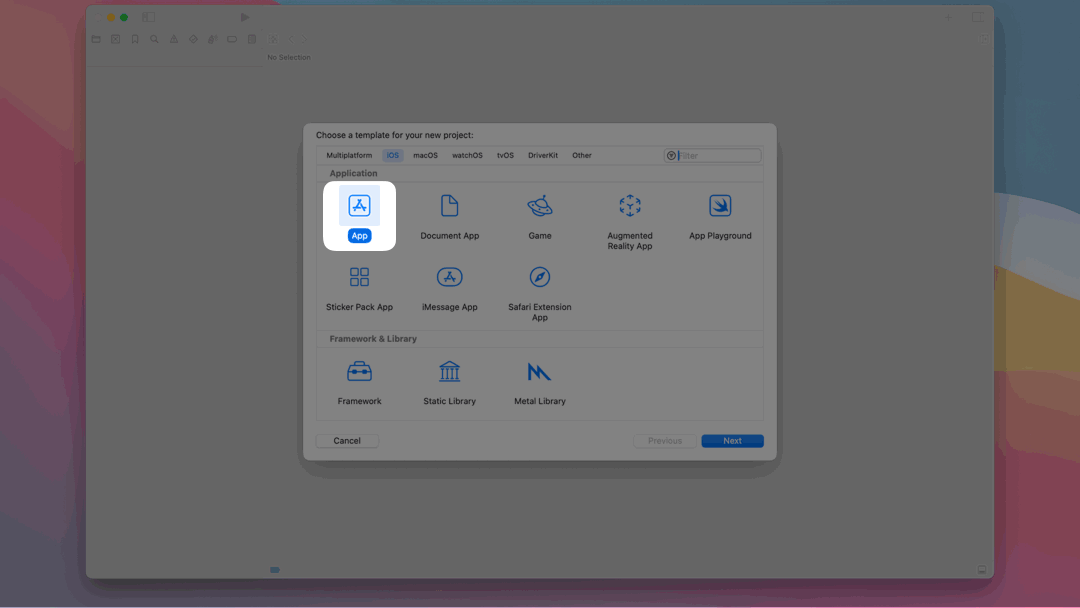Choose the Metal Library template

(x=540, y=372)
